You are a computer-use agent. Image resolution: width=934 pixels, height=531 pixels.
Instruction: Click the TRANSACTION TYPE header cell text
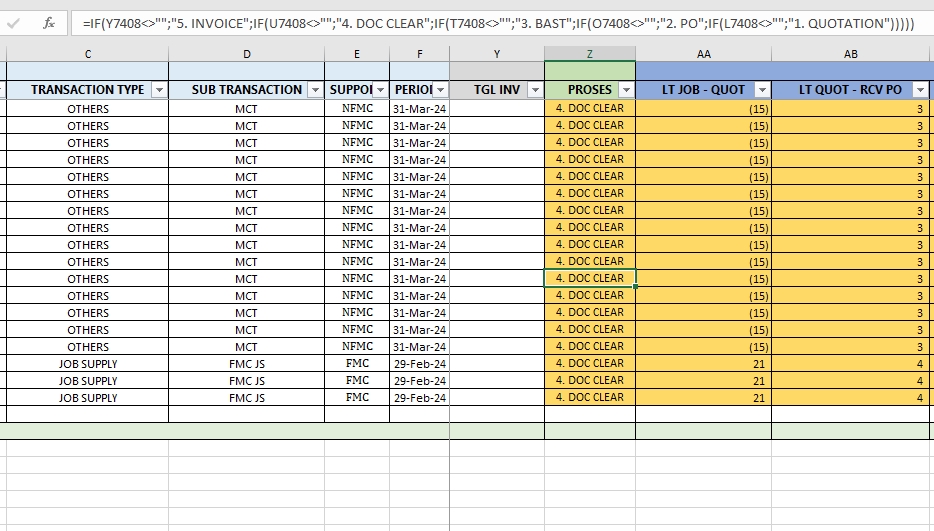click(88, 90)
